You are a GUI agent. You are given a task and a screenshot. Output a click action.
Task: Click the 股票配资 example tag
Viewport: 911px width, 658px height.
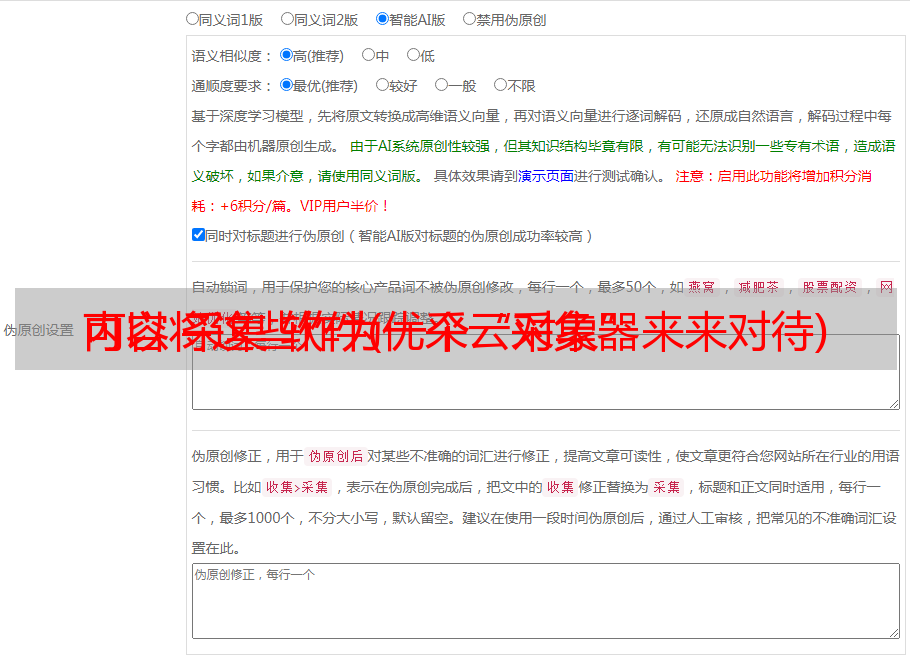click(x=830, y=287)
